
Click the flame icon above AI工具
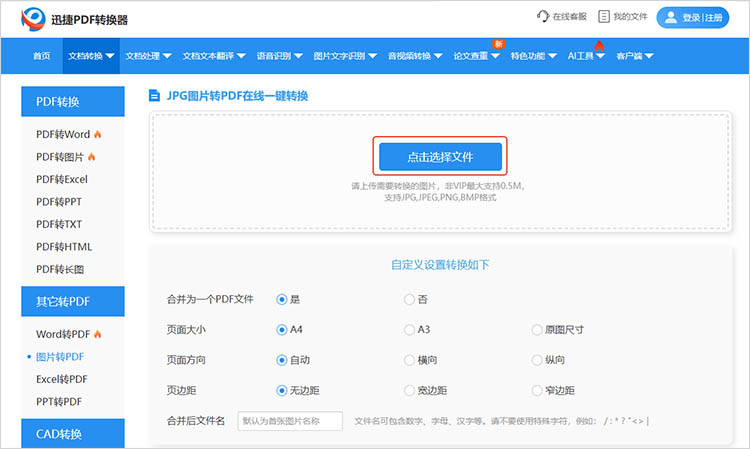click(x=599, y=46)
